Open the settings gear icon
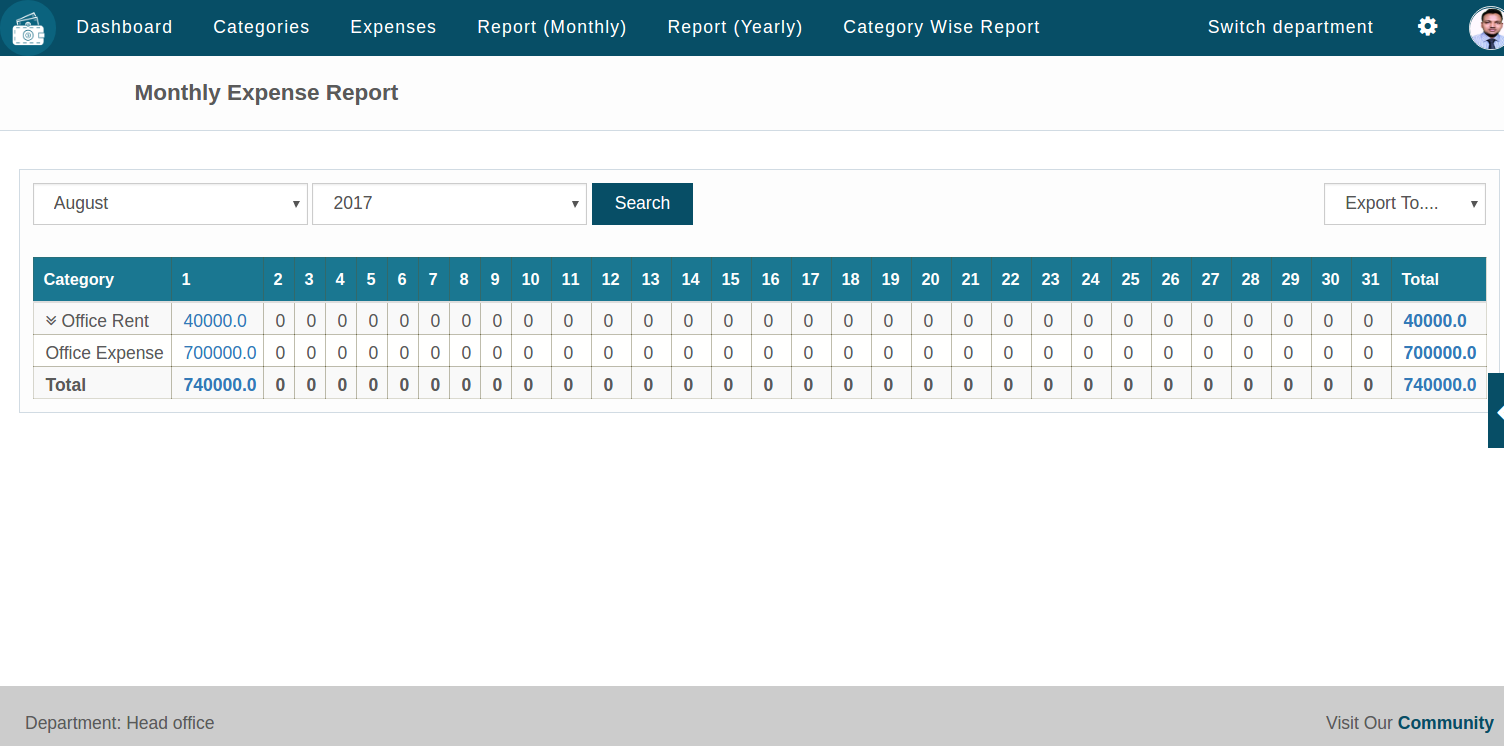 (x=1427, y=27)
